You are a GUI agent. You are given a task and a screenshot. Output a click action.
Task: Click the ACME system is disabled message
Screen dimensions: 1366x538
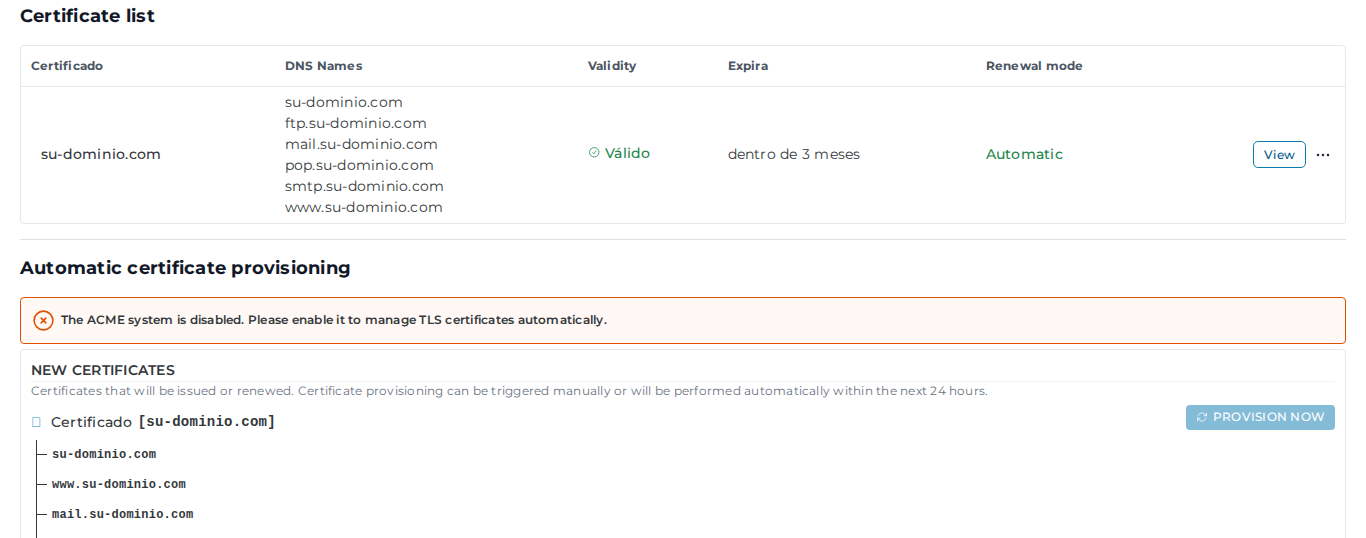334,320
